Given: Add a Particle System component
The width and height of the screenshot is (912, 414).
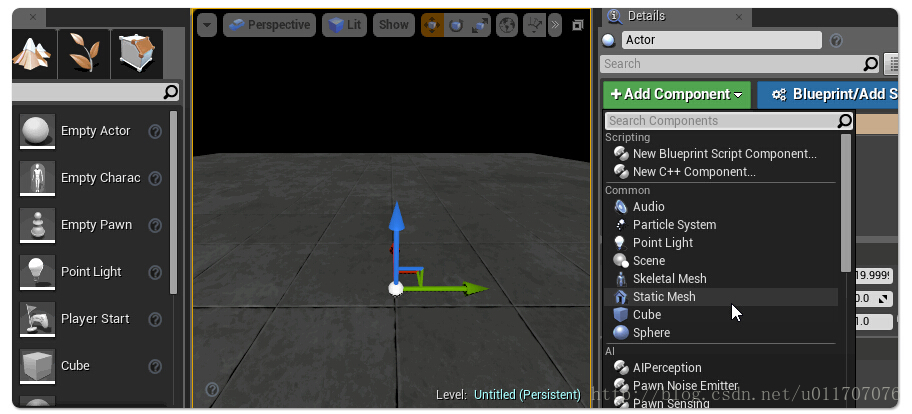Looking at the screenshot, I should tap(674, 225).
